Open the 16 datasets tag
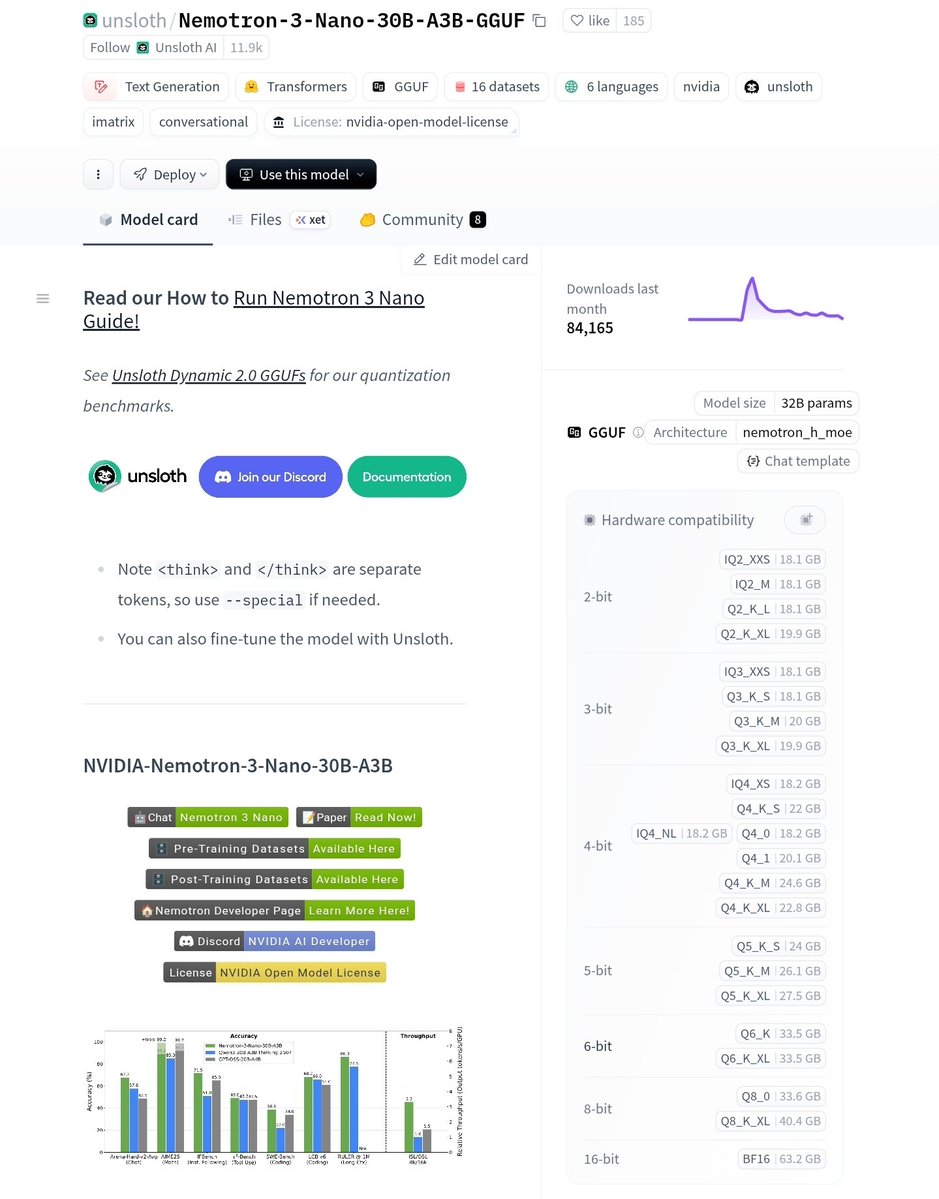Image resolution: width=939 pixels, height=1199 pixels. [x=497, y=86]
